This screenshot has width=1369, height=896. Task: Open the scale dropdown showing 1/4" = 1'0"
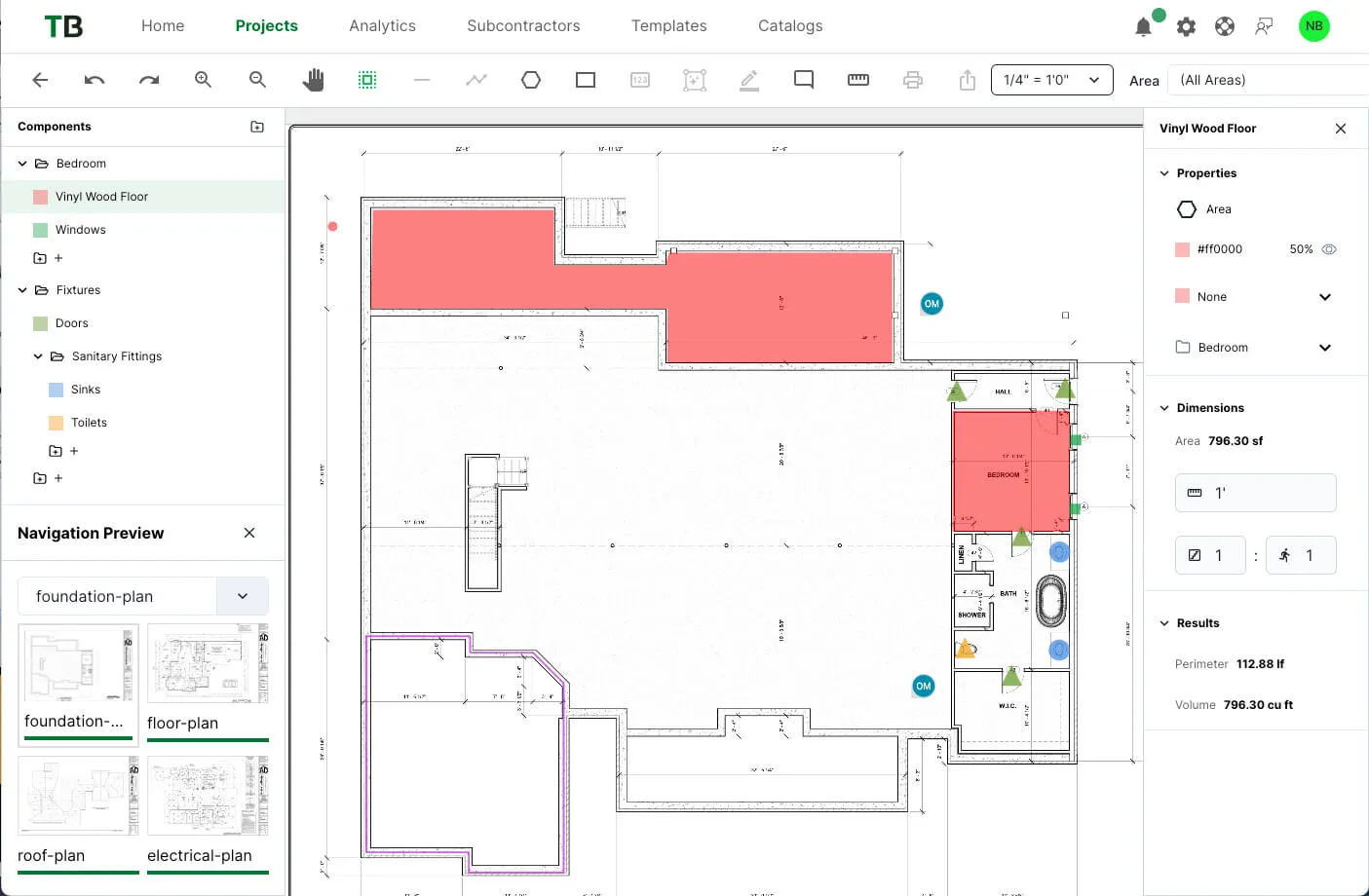tap(1051, 79)
